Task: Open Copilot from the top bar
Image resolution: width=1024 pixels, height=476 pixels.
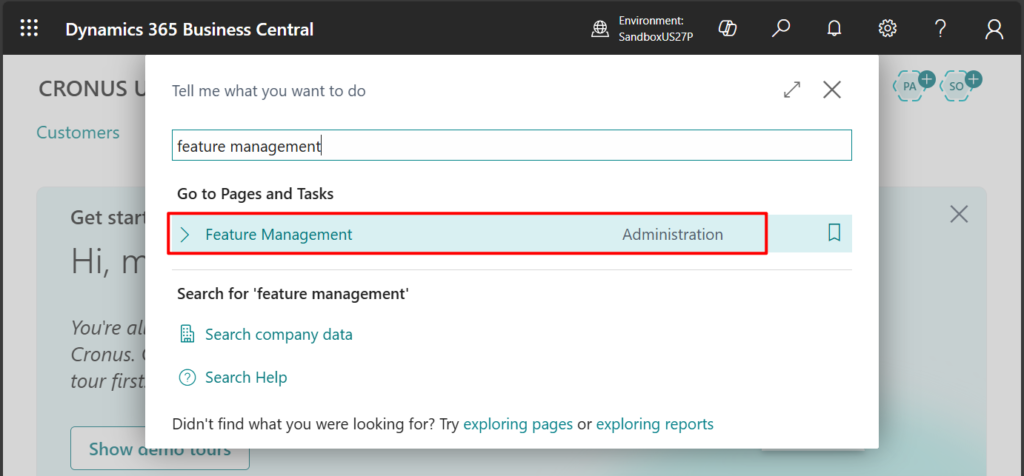Action: (x=728, y=29)
